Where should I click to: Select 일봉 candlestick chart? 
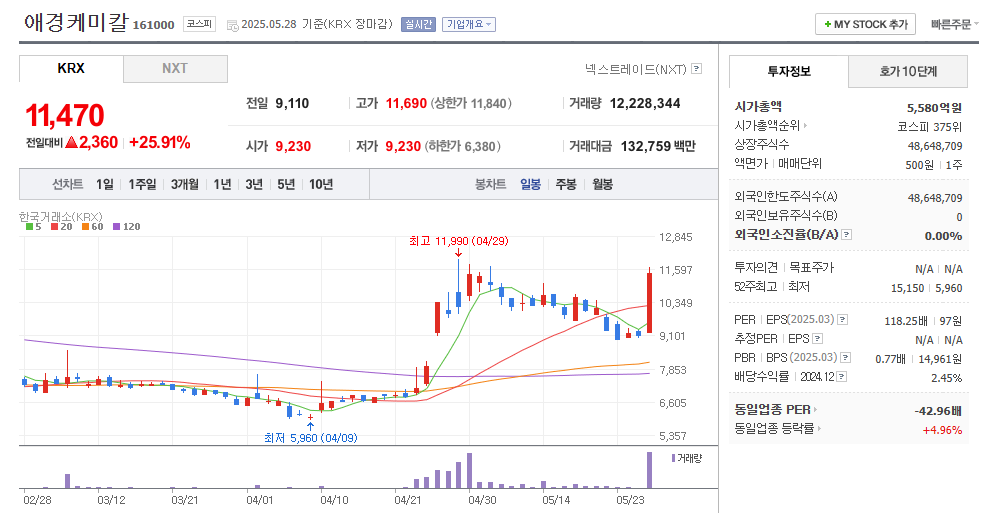(531, 185)
